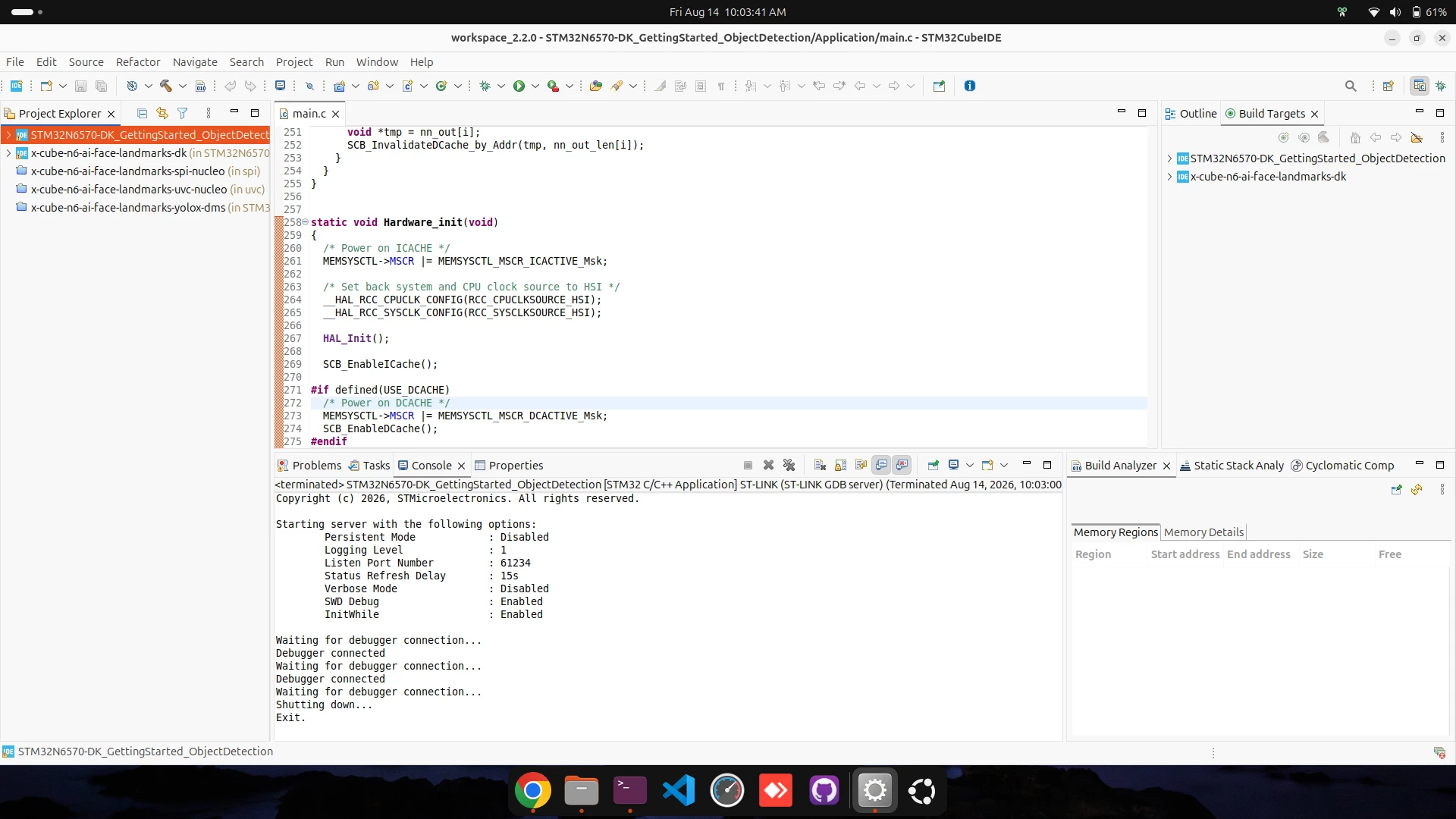
Task: Click the Remove Launch X icon in Console
Action: point(768,465)
